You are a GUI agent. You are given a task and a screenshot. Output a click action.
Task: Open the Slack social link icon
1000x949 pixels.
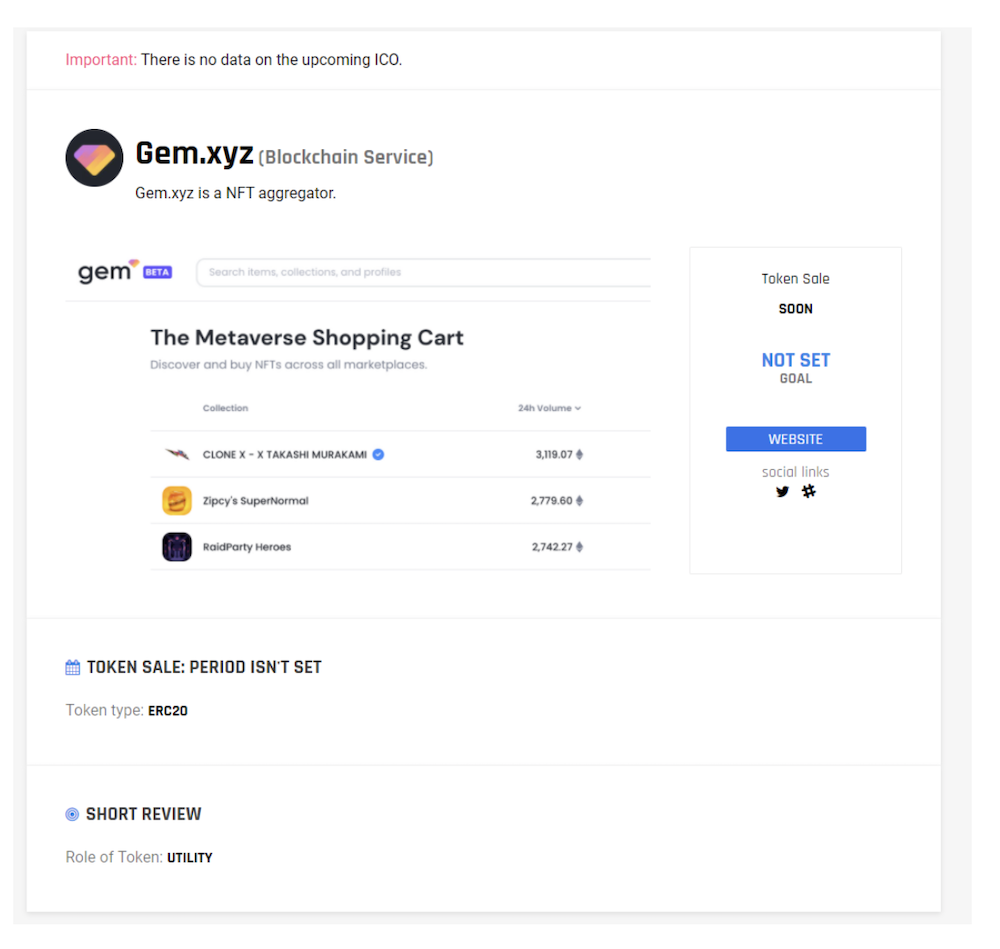point(809,491)
